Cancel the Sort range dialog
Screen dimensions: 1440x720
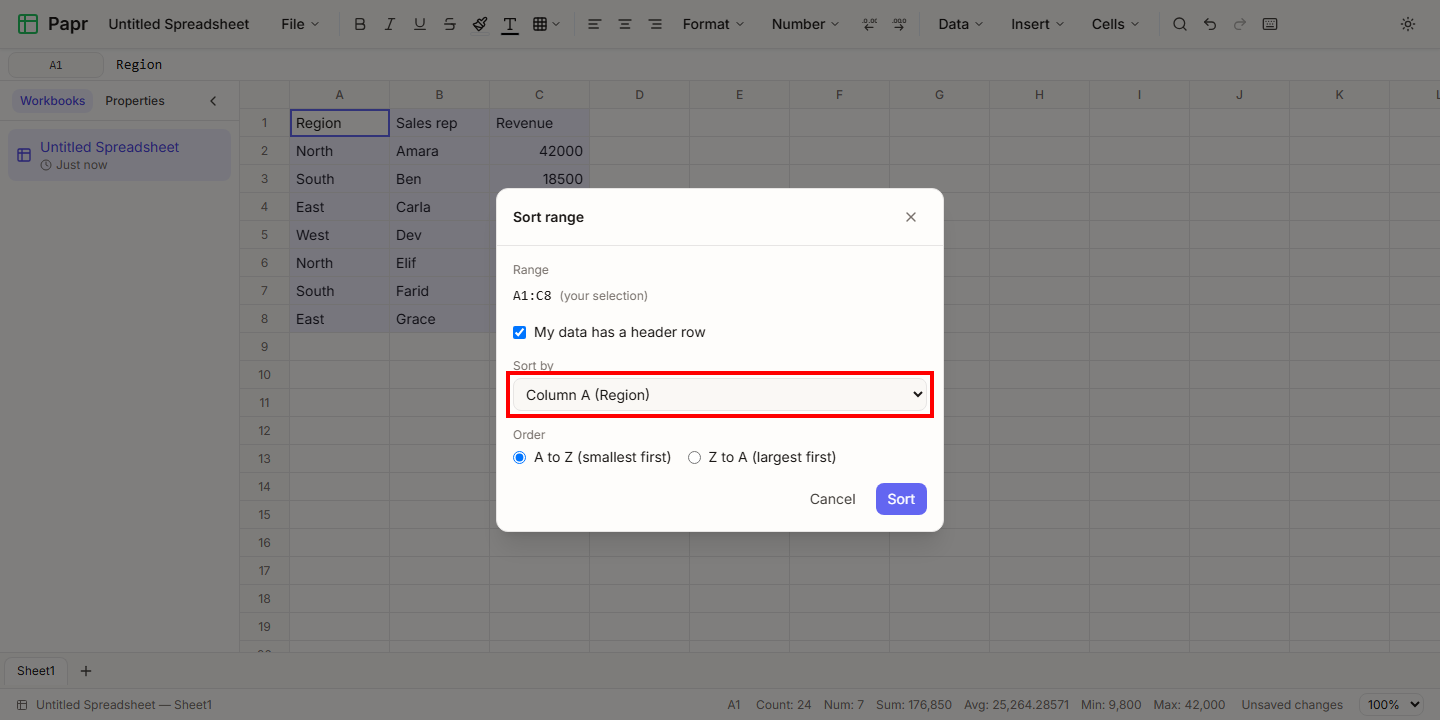pyautogui.click(x=832, y=499)
